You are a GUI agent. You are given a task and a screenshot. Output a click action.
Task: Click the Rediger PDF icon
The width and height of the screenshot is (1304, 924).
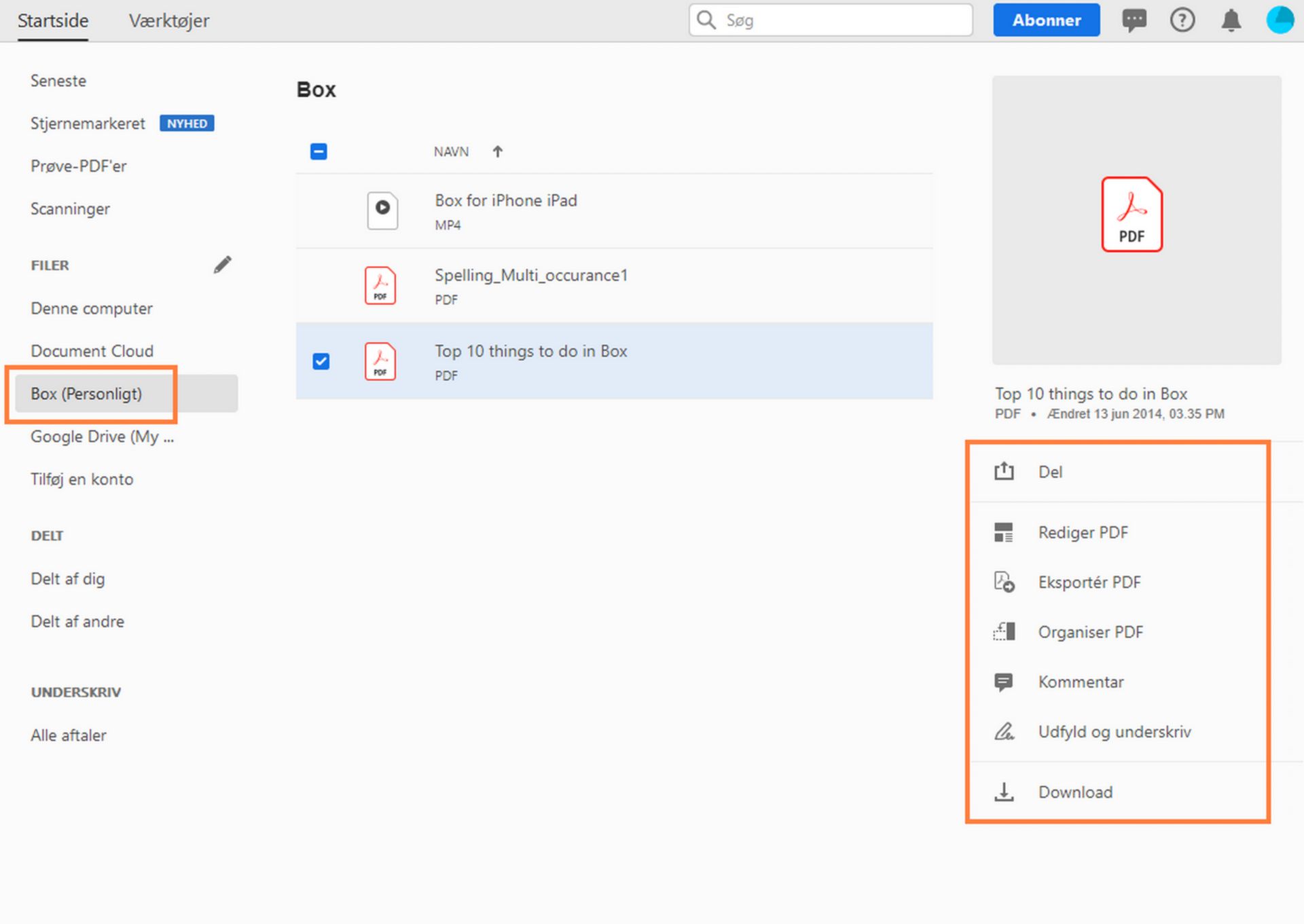tap(1003, 532)
